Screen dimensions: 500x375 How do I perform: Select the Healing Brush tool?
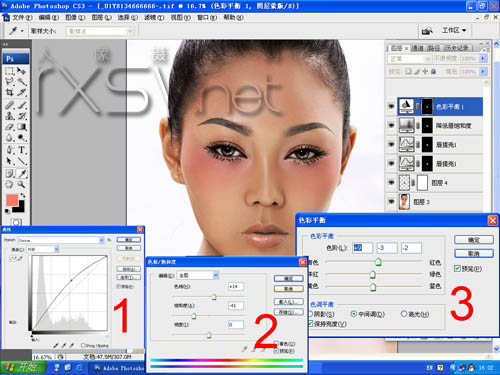pos(9,105)
